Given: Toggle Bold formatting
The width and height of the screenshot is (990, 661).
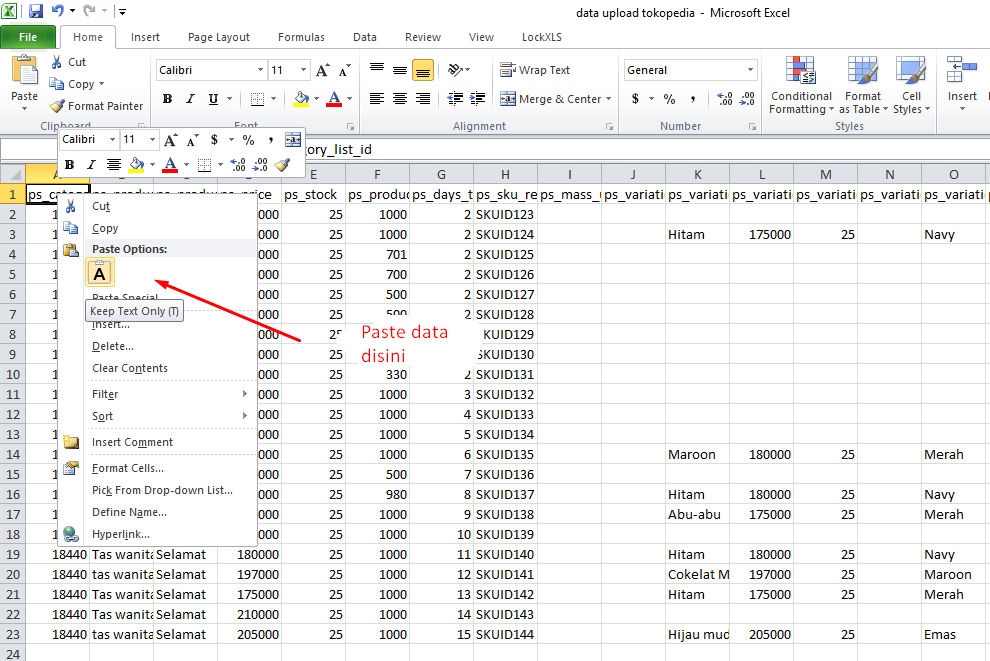Looking at the screenshot, I should coord(167,98).
